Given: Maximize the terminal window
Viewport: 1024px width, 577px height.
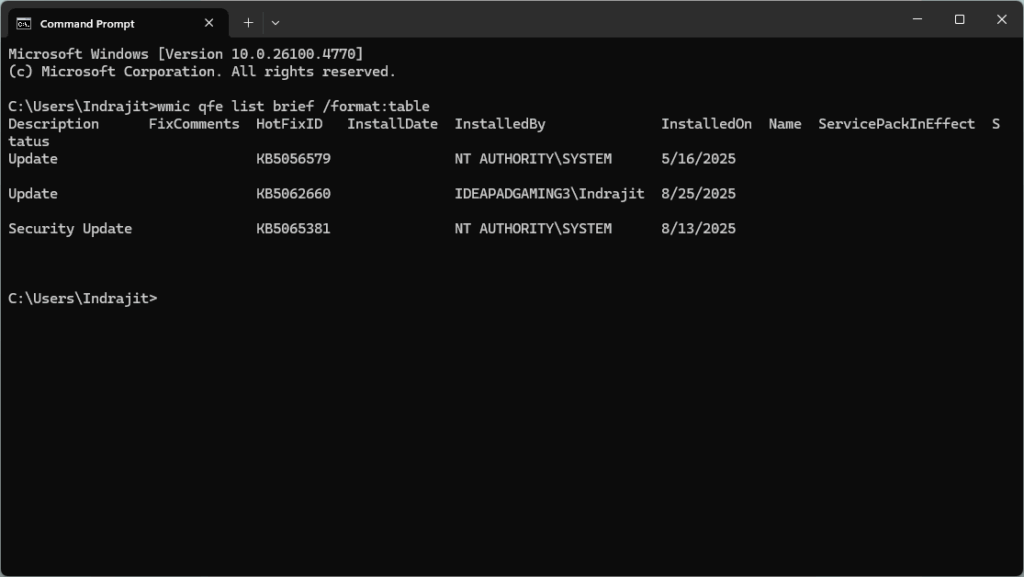Looking at the screenshot, I should pyautogui.click(x=959, y=20).
